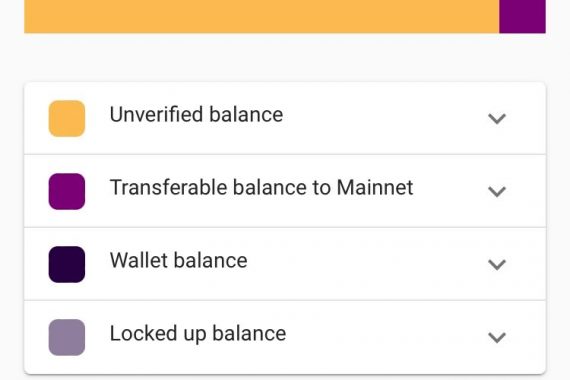Click the dark purple Wallet balance icon
Viewport: 570px width, 380px height.
pos(67,264)
